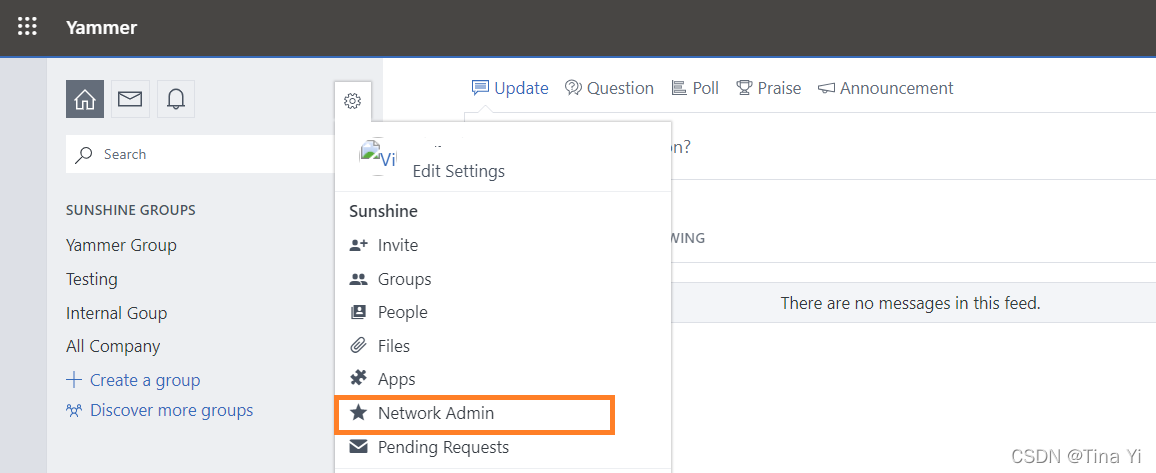Image resolution: width=1156 pixels, height=473 pixels.
Task: Choose Groups from the settings menu
Action: pos(405,279)
